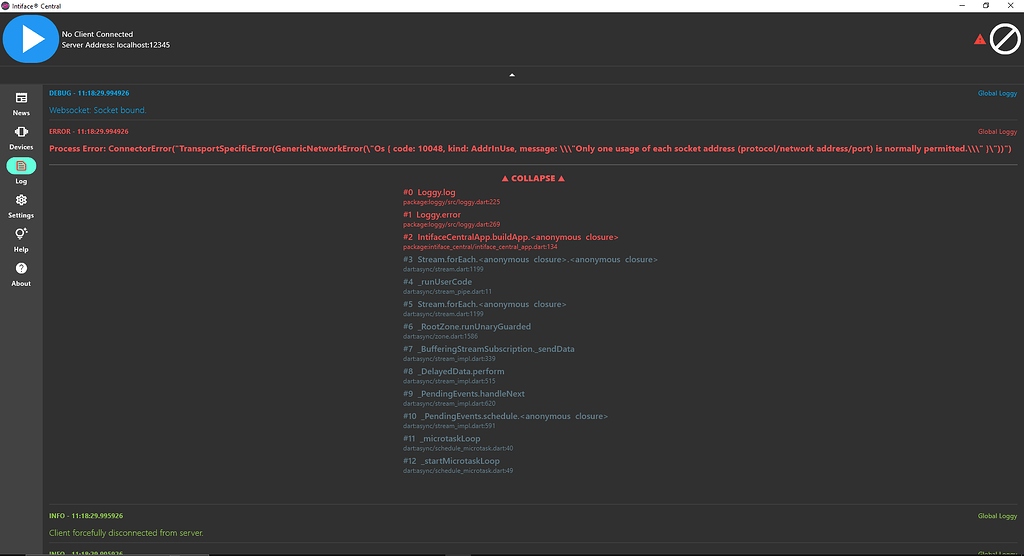Collapse the error stack trace

click(x=533, y=178)
